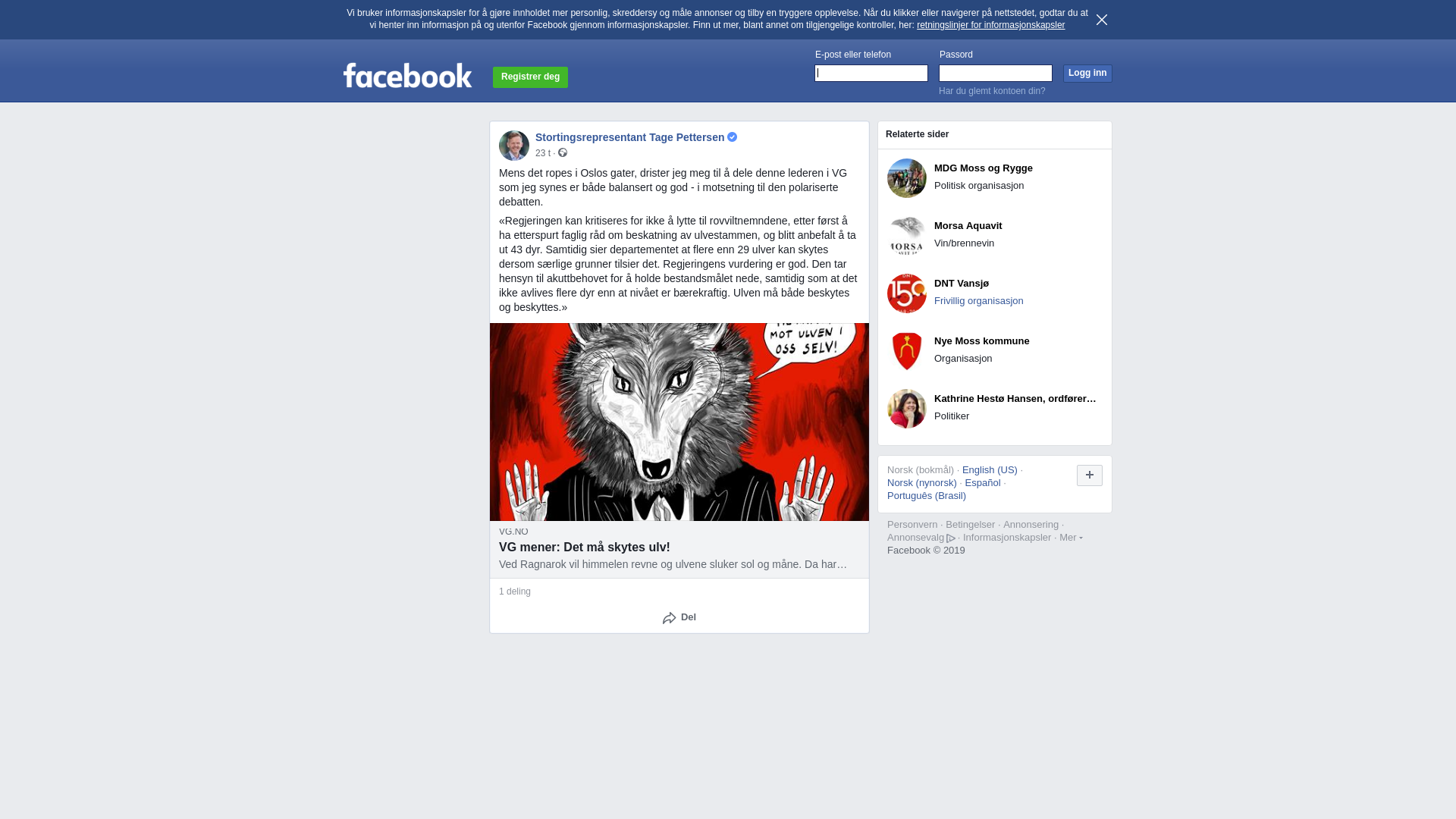Click the verified badge next to Tage Pettersen

click(733, 137)
